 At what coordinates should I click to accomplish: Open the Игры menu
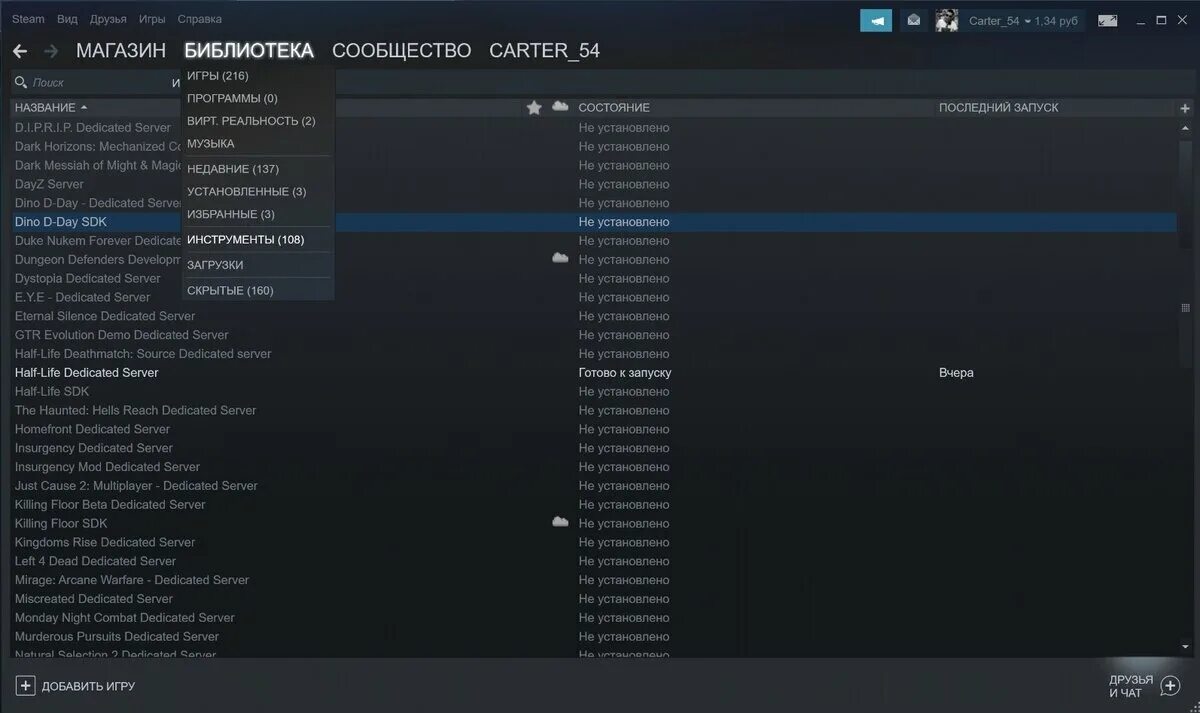coord(152,19)
